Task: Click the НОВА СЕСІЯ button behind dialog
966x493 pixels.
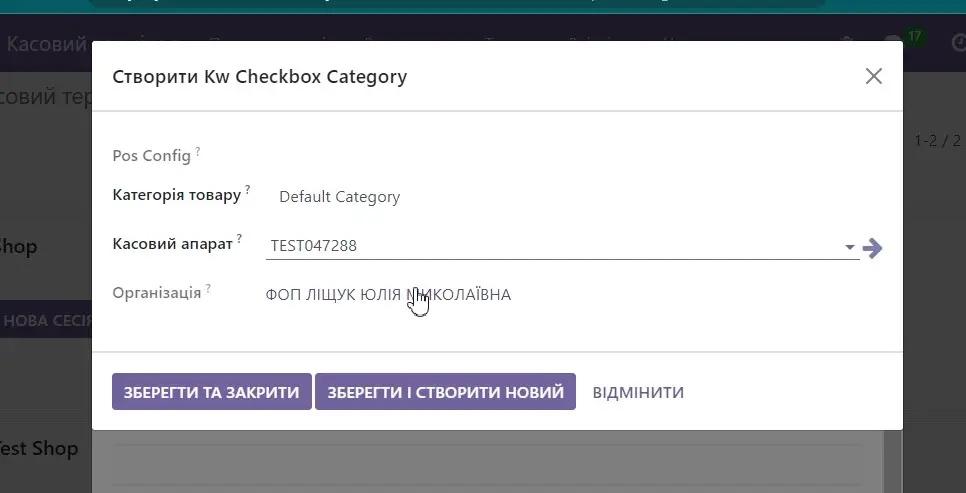Action: click(47, 321)
